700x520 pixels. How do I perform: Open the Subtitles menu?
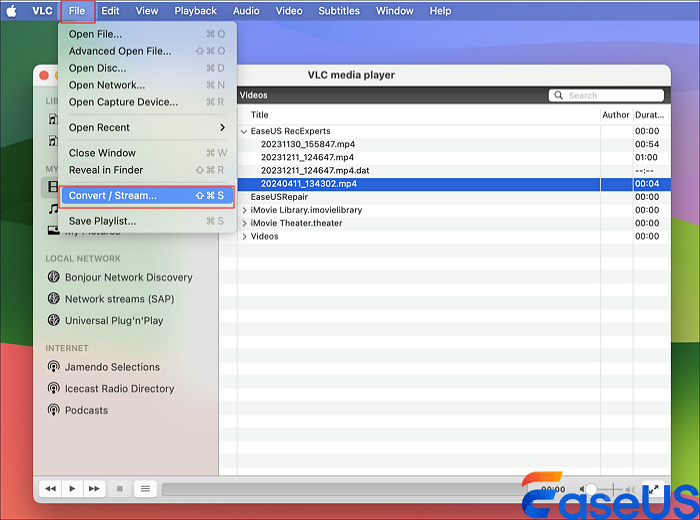(339, 11)
